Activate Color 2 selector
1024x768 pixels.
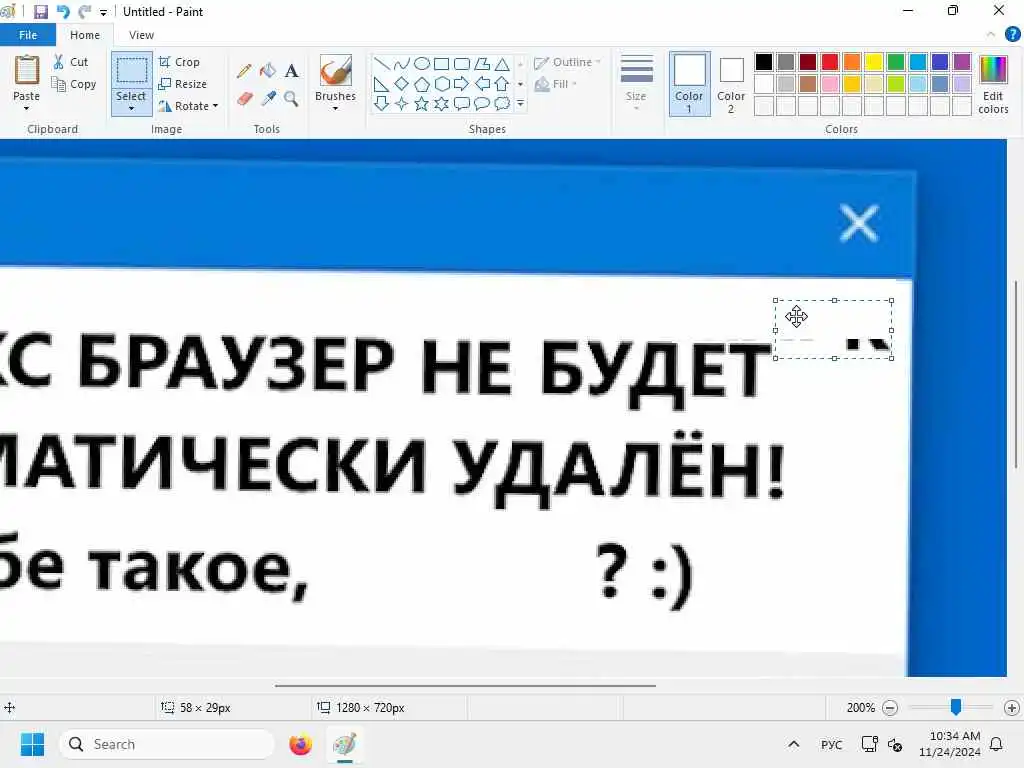[x=731, y=84]
